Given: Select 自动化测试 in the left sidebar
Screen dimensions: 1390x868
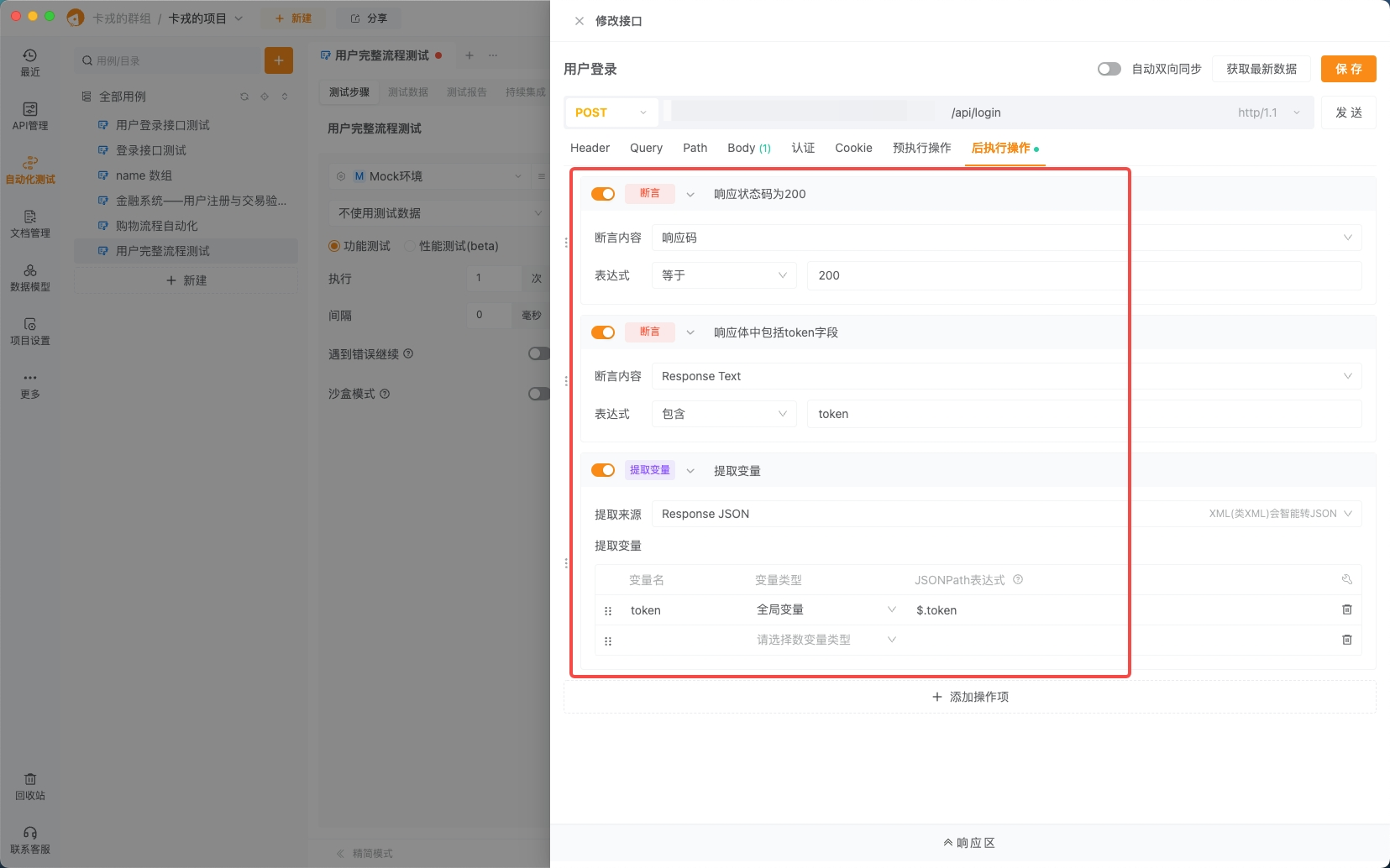Looking at the screenshot, I should pyautogui.click(x=30, y=170).
